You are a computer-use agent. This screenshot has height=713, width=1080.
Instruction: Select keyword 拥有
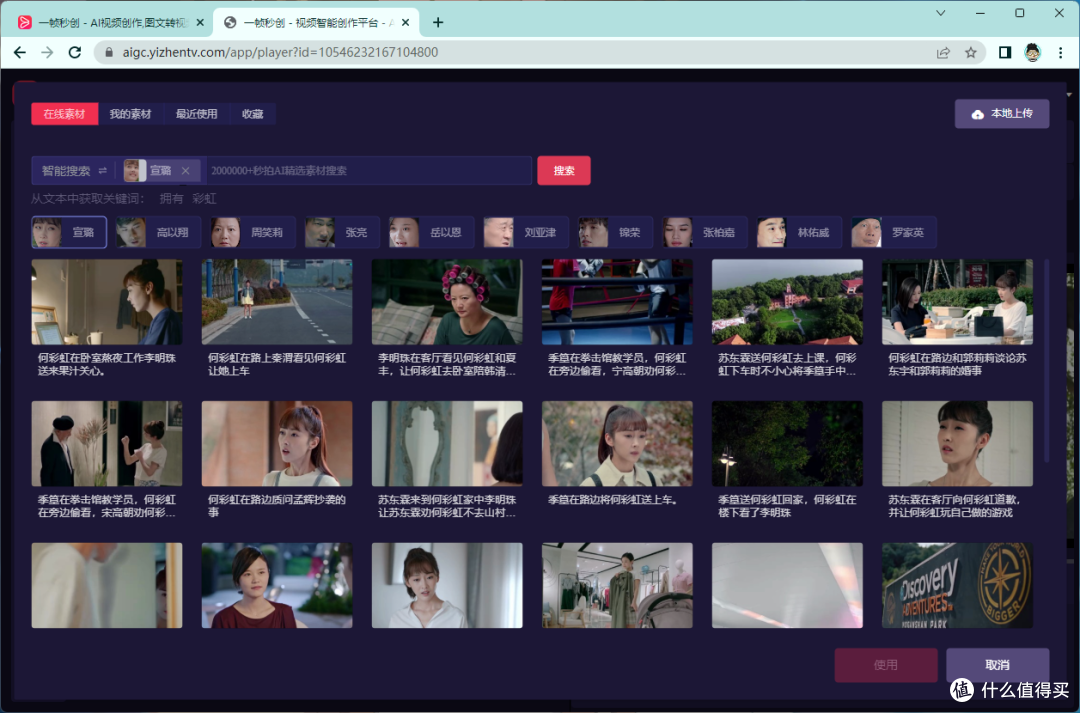172,199
